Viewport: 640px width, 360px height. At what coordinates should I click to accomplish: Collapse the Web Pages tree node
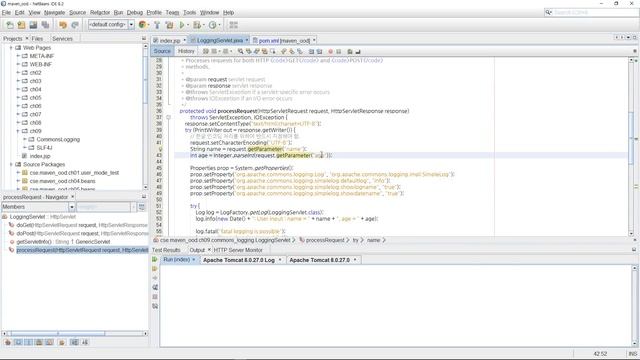point(11,48)
